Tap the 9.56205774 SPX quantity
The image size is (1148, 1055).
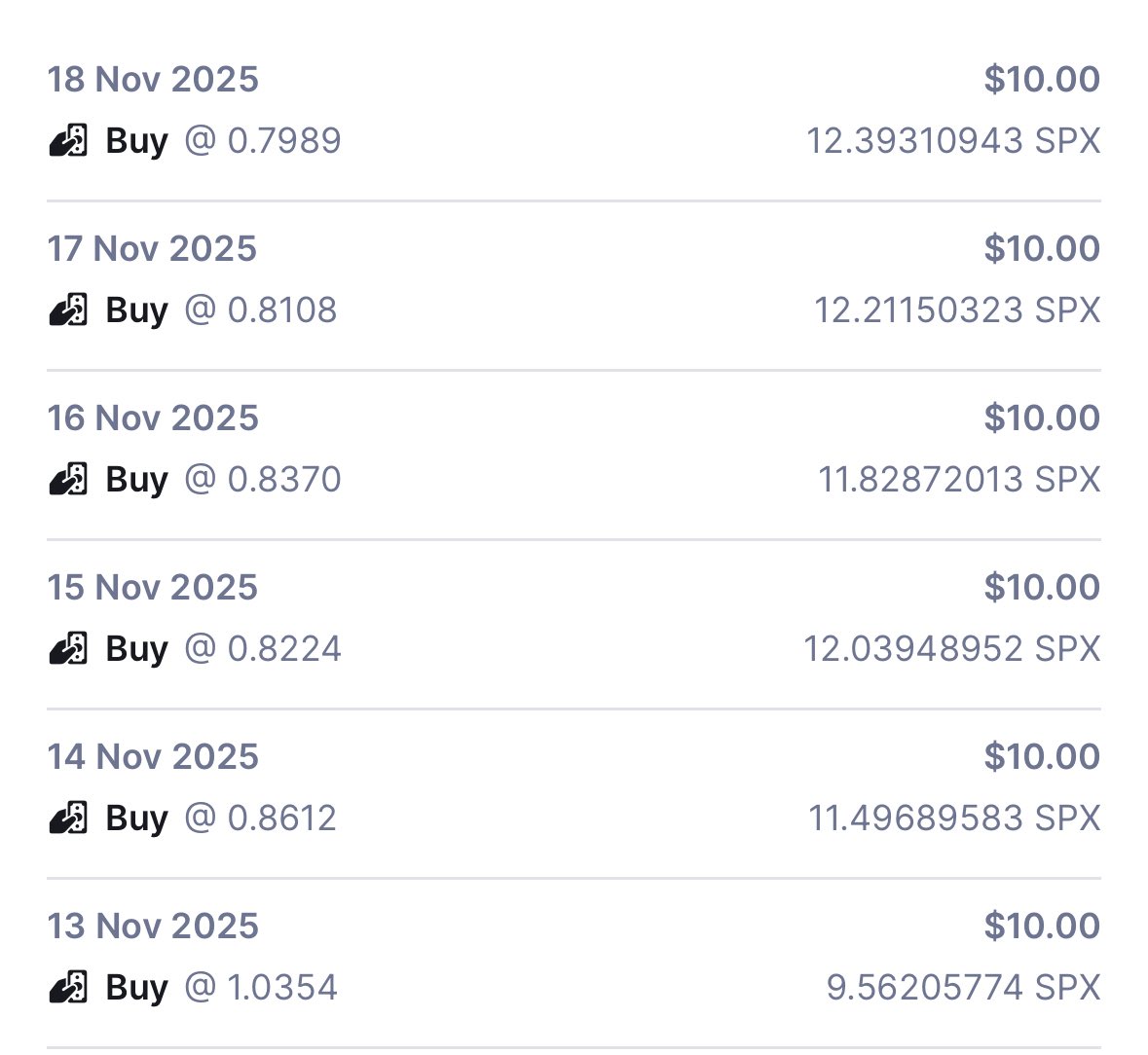tap(963, 988)
